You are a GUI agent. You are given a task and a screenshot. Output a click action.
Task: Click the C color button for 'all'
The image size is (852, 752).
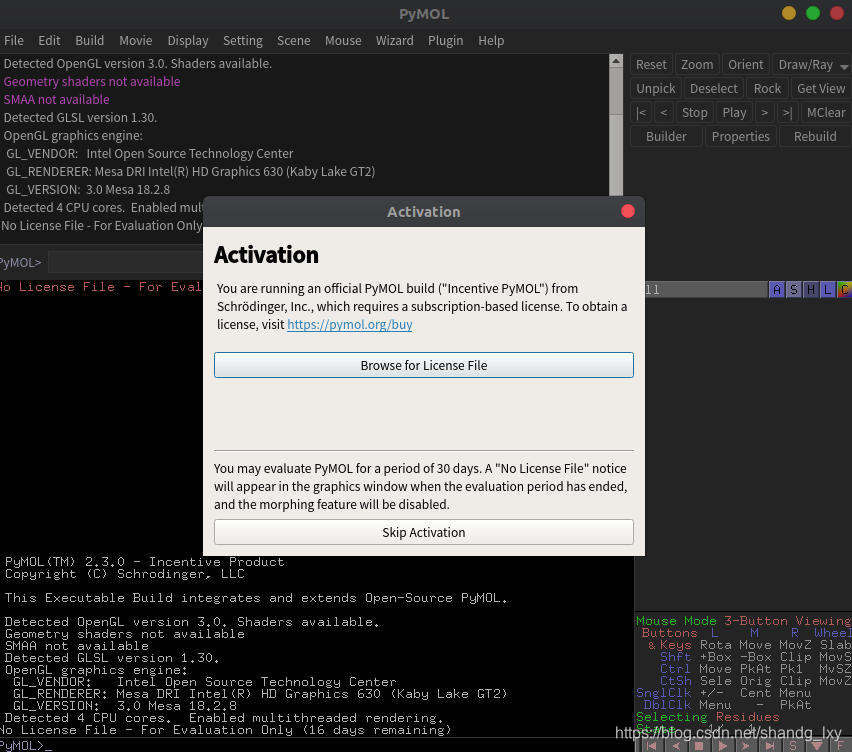[x=844, y=290]
